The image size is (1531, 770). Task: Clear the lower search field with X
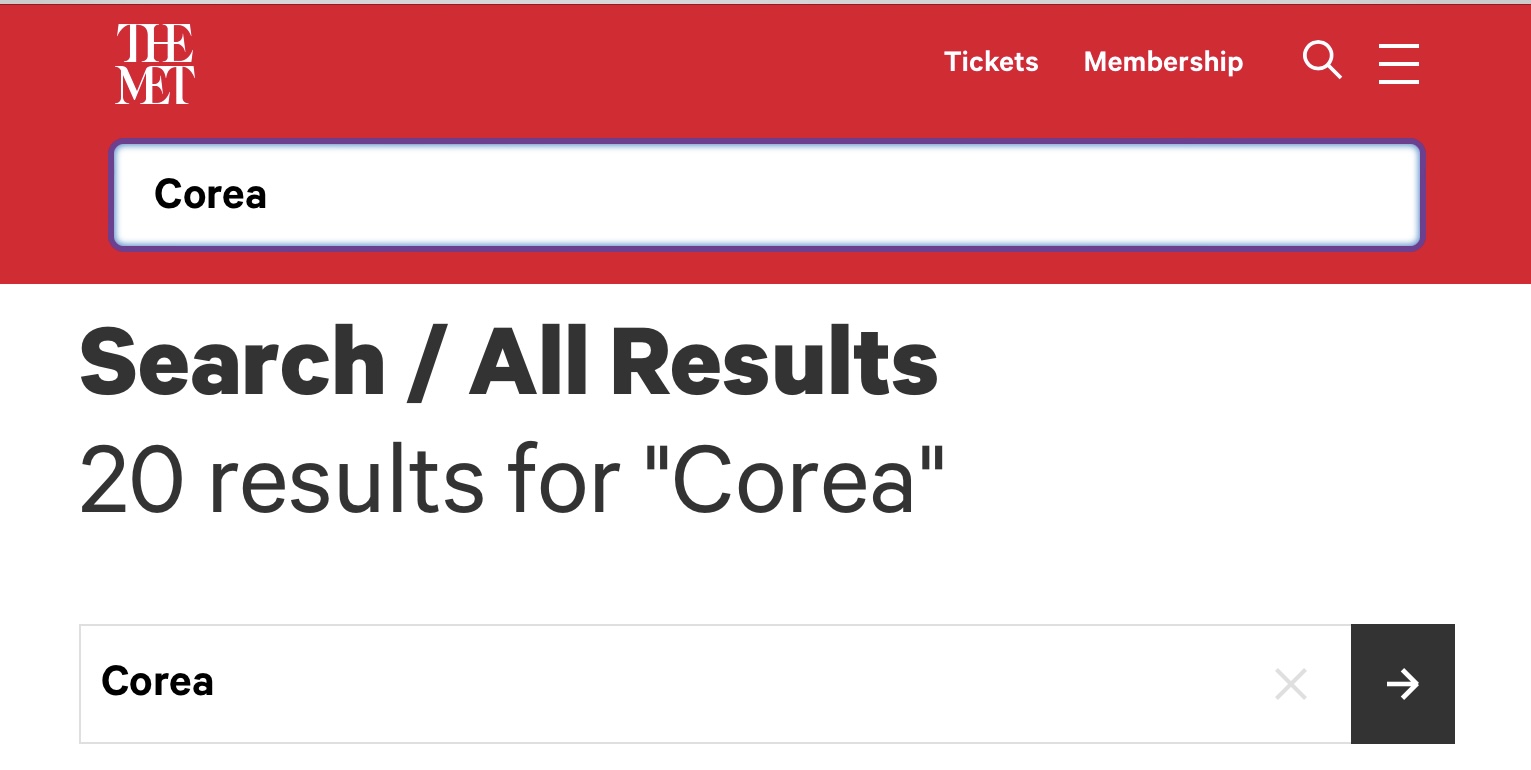pyautogui.click(x=1291, y=685)
